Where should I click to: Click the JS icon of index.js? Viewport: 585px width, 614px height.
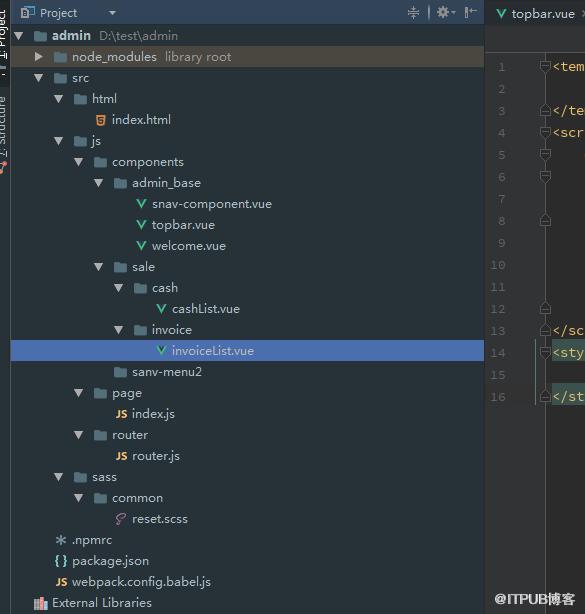tap(121, 414)
